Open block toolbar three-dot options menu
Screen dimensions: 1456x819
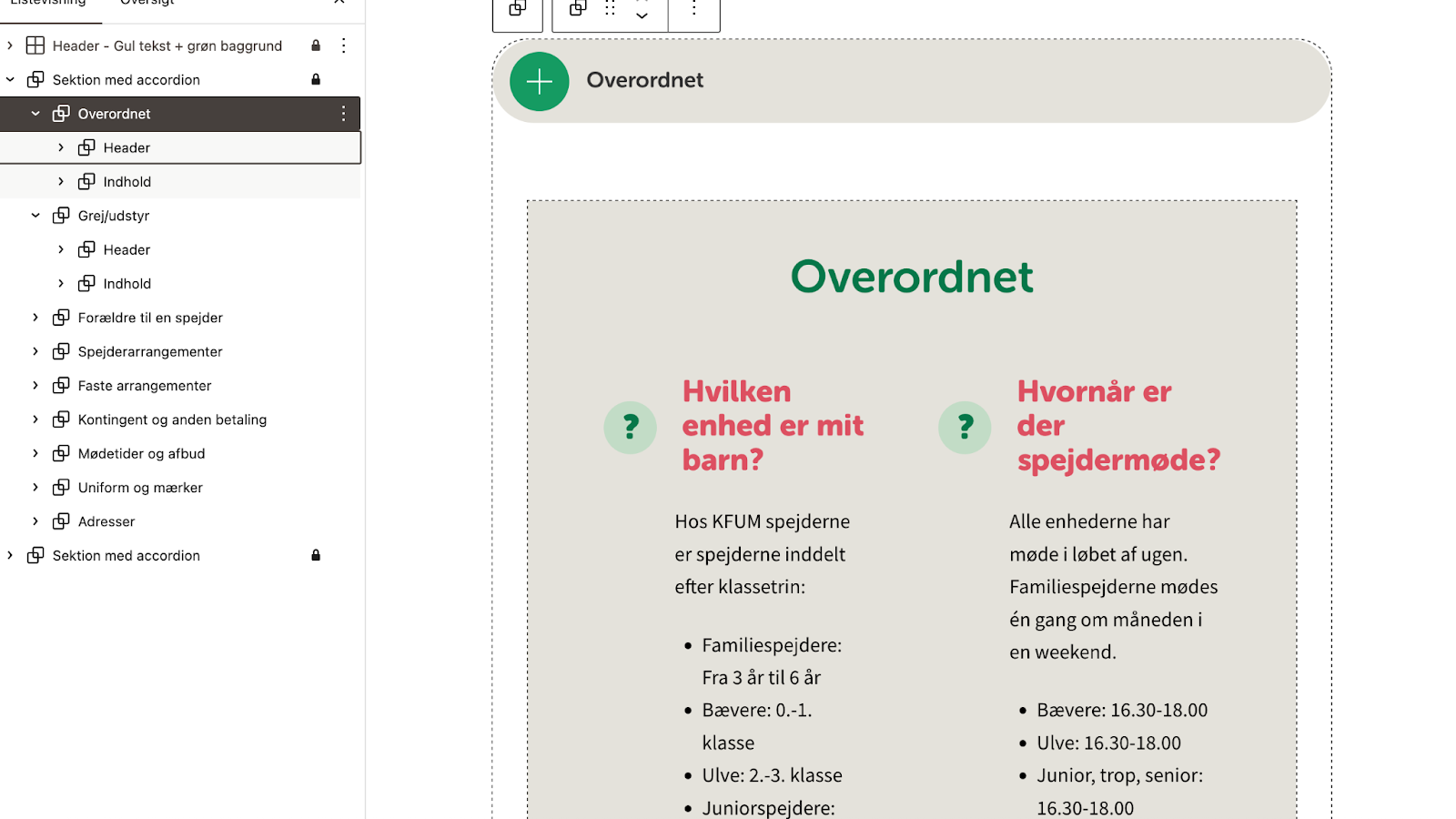coord(694,9)
